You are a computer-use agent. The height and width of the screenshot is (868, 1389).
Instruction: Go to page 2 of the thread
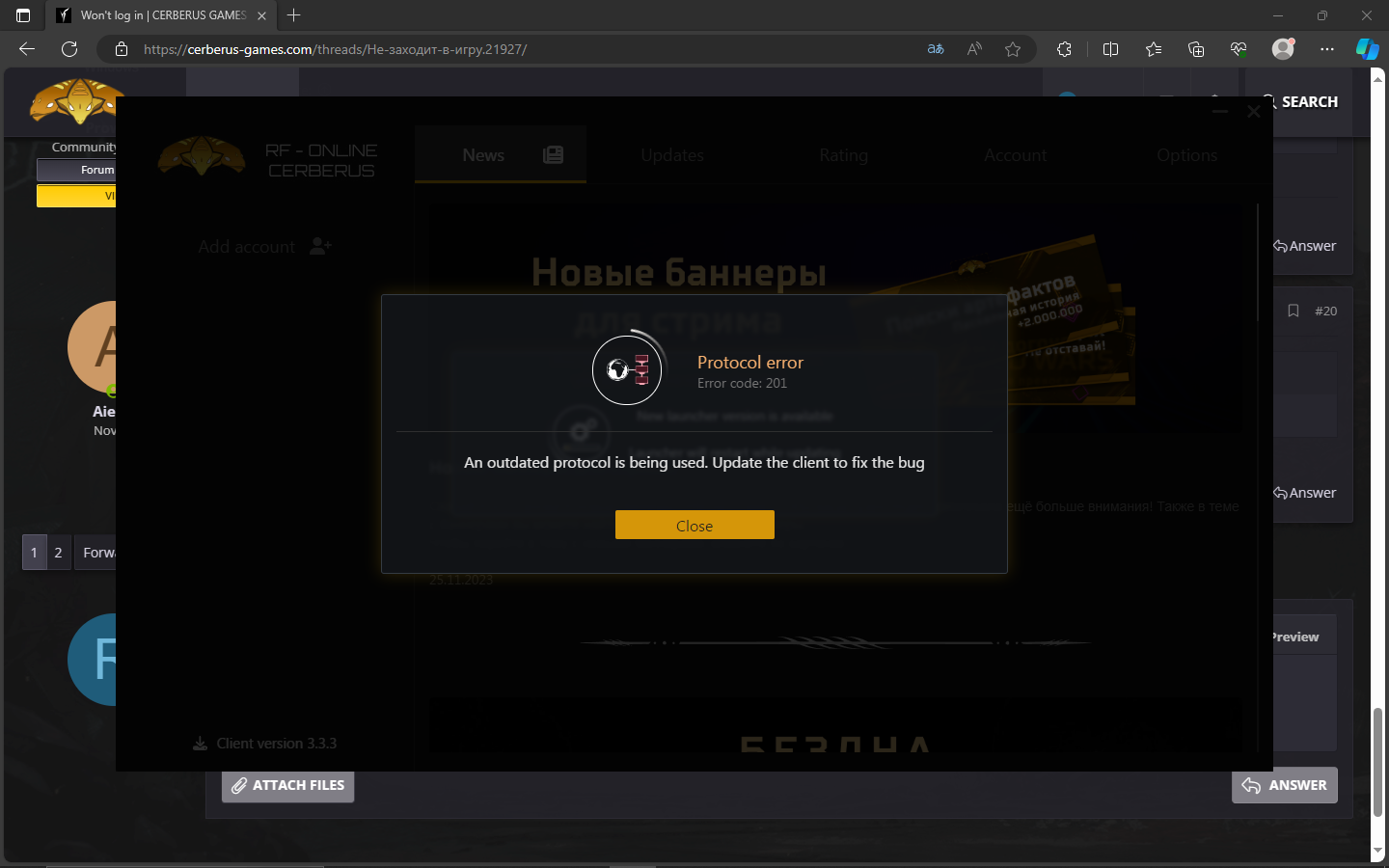point(58,553)
